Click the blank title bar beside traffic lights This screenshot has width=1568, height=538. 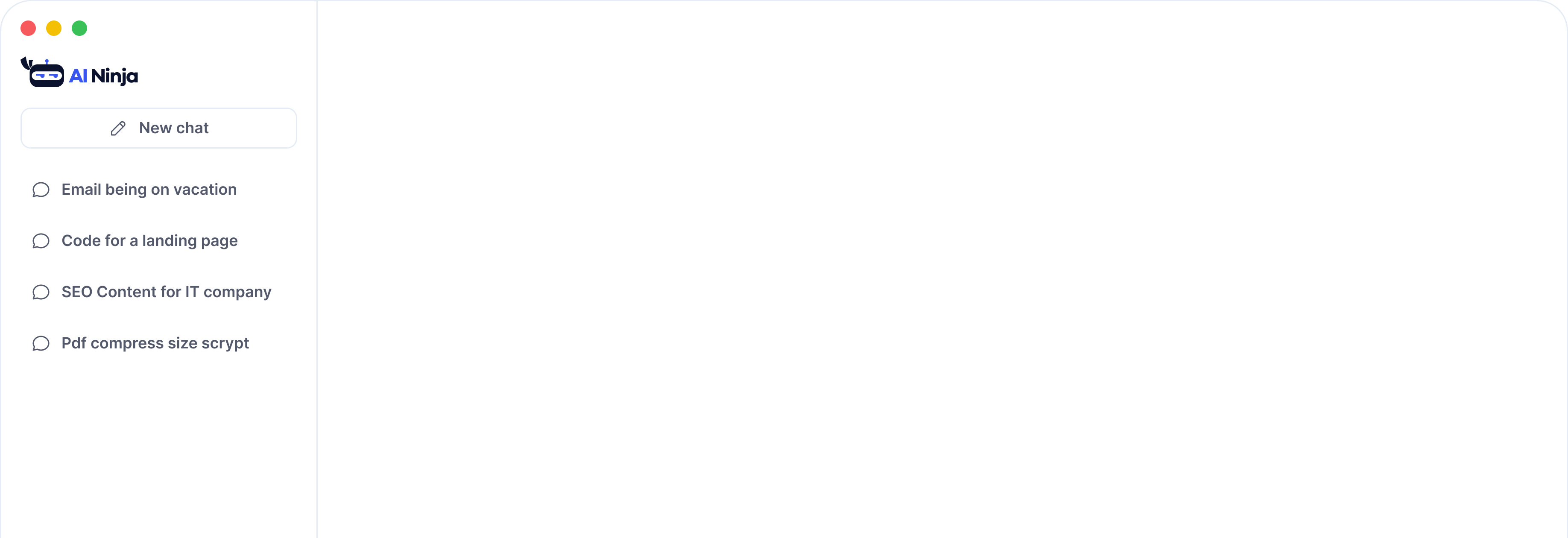201,28
